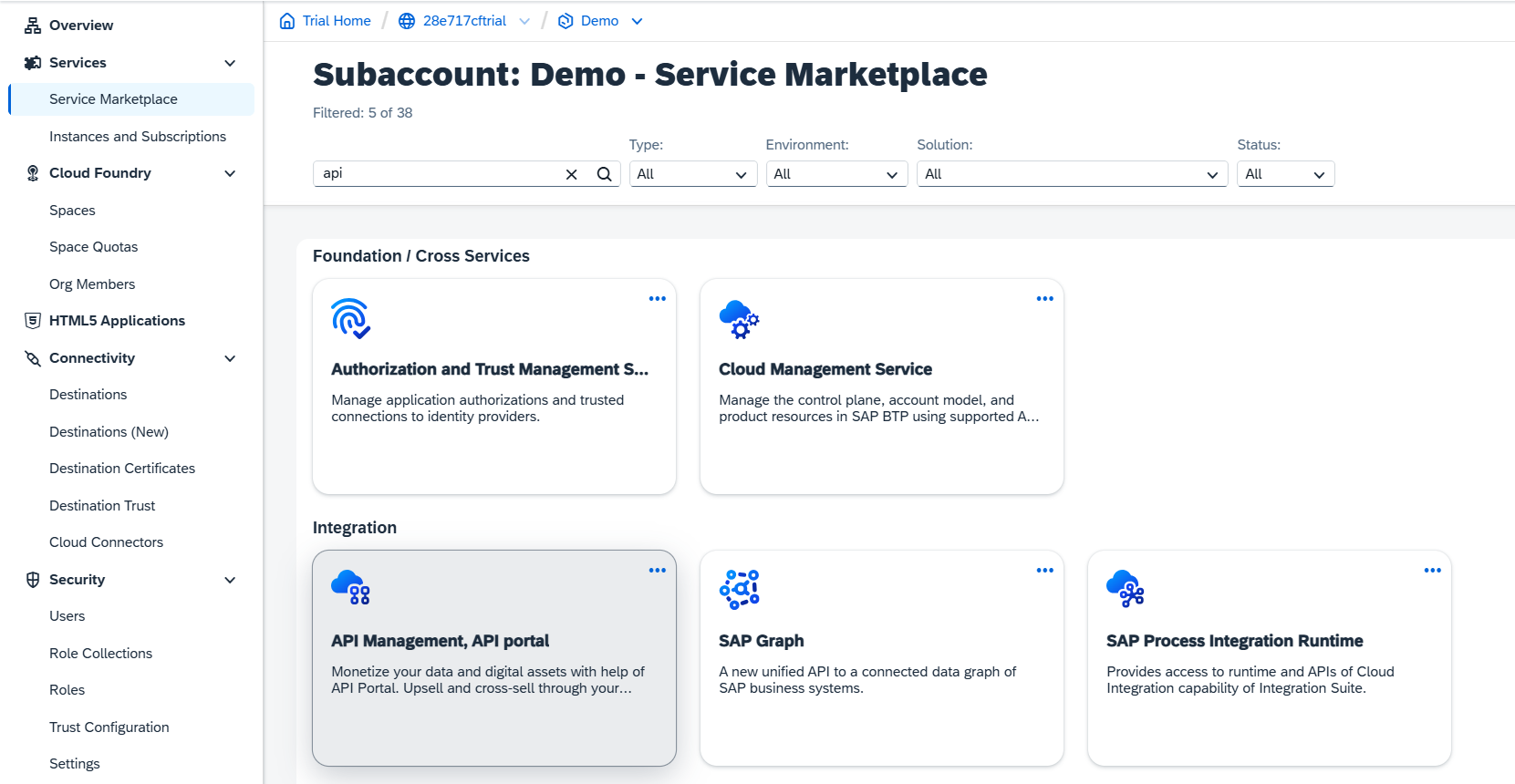Click the Security shield icon

[33, 580]
